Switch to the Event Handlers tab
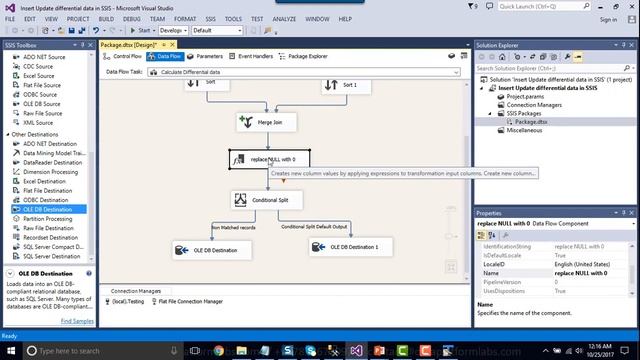Viewport: 640px width, 360px height. [x=251, y=56]
